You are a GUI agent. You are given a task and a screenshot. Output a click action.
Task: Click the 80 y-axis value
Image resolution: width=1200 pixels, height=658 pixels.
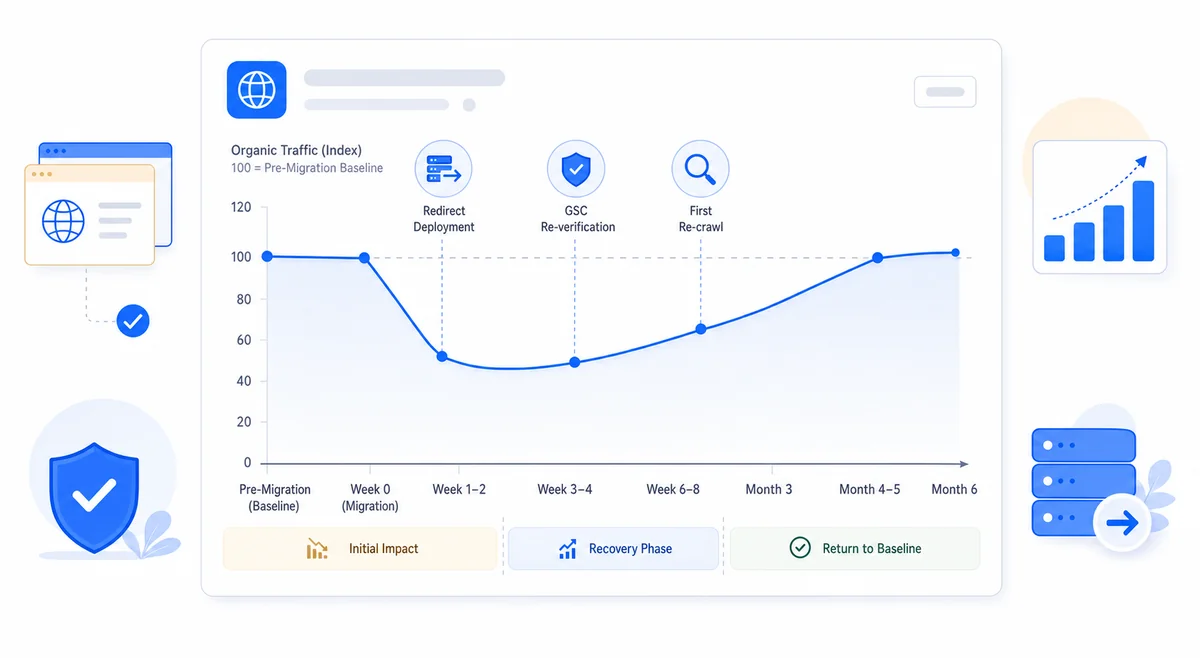point(244,300)
